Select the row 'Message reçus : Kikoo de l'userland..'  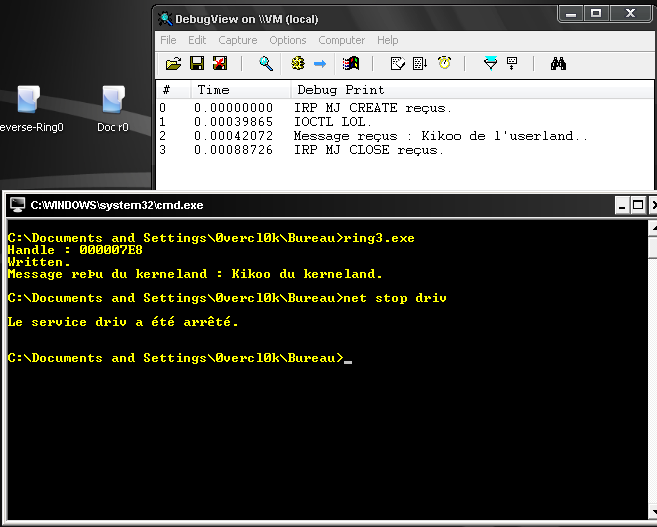pyautogui.click(x=405, y=136)
